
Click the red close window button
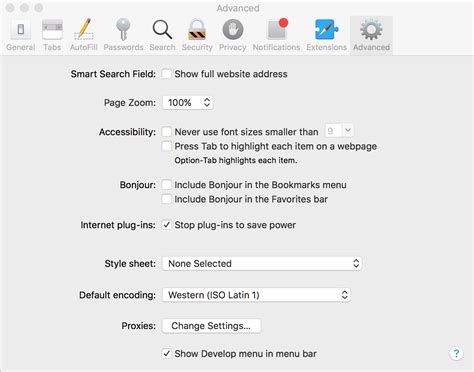[x=10, y=8]
